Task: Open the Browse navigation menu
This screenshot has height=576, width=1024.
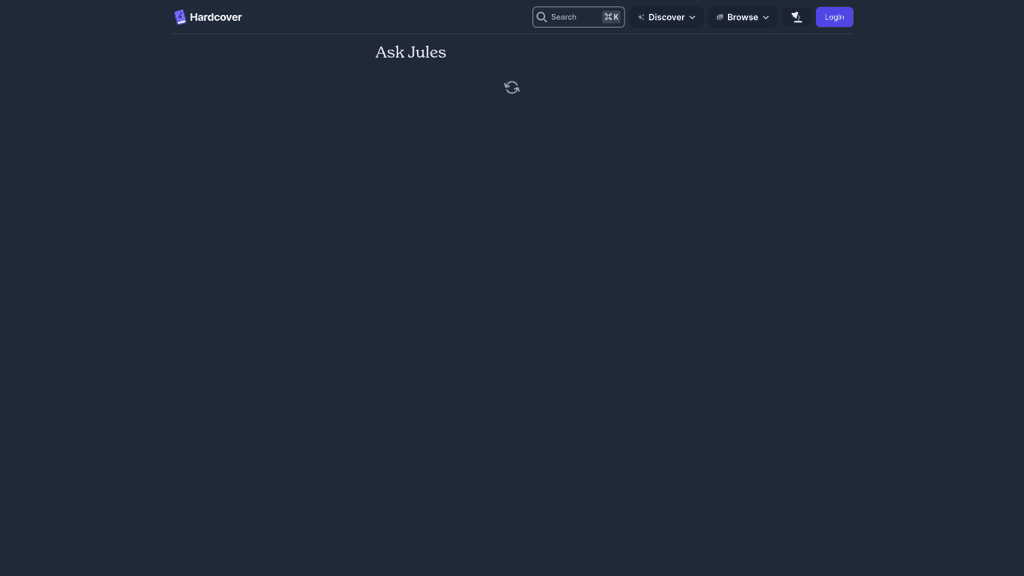Action: pyautogui.click(x=742, y=17)
